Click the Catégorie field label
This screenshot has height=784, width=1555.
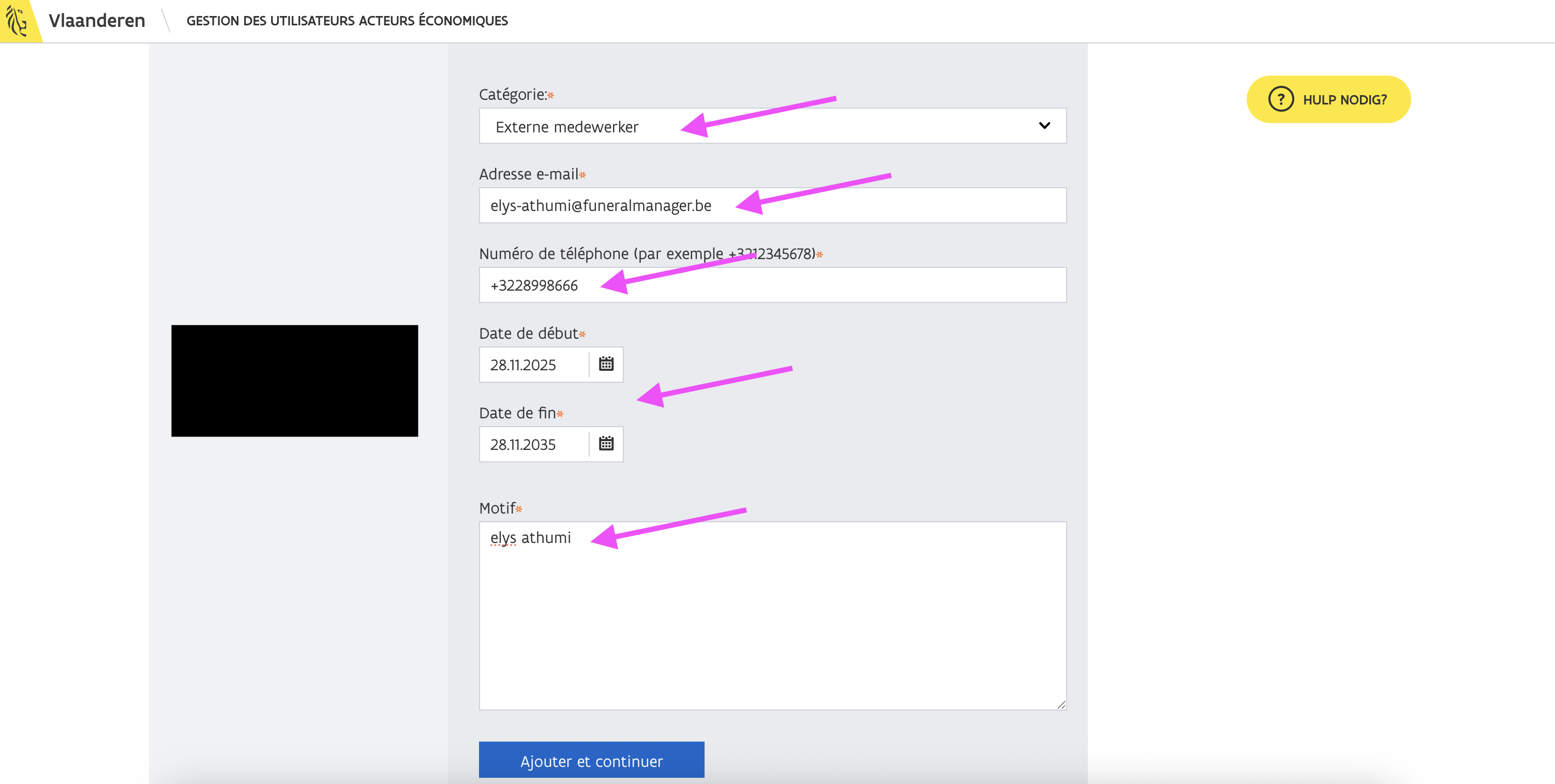pos(512,95)
